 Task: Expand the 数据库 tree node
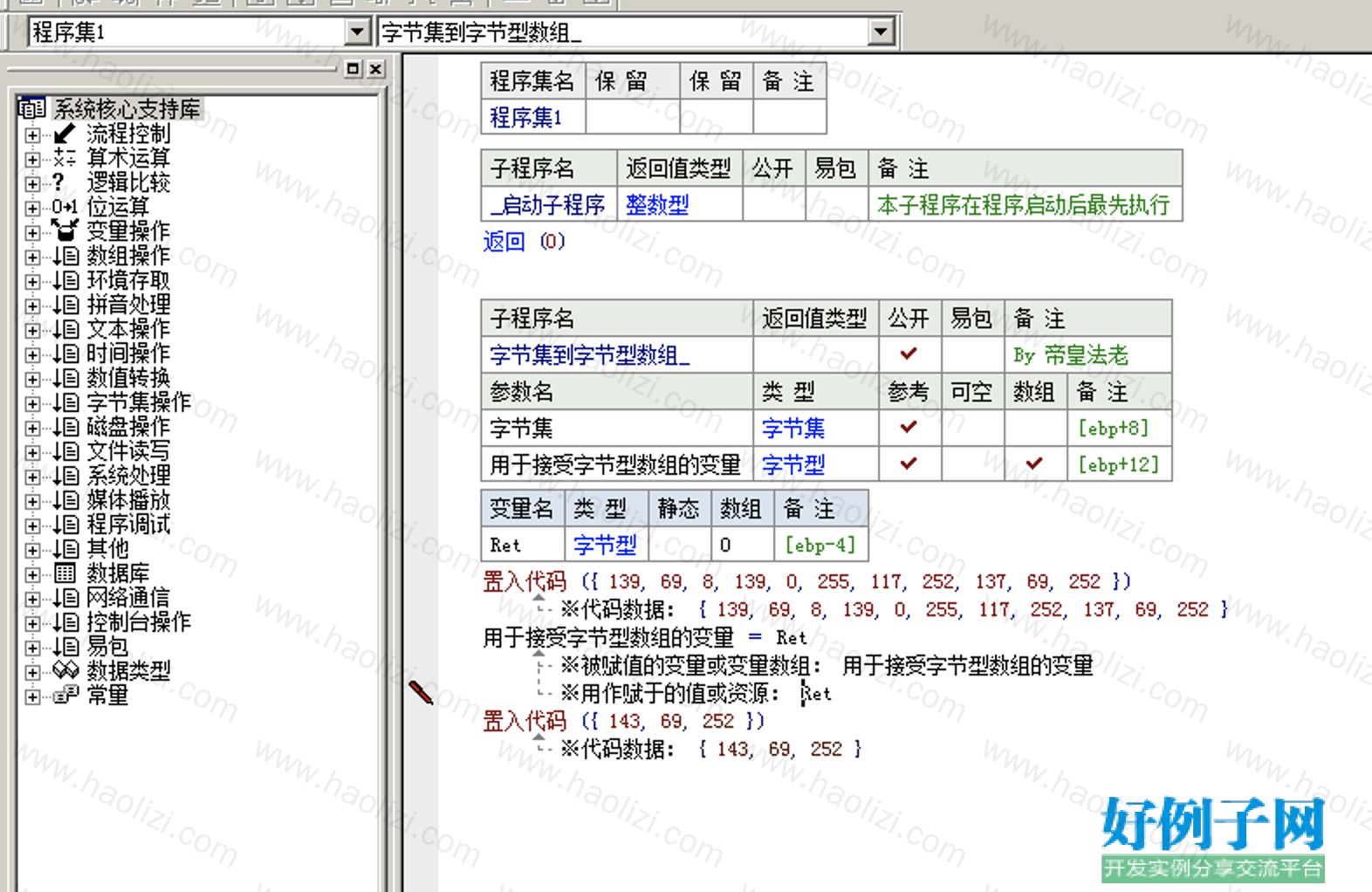pyautogui.click(x=32, y=575)
